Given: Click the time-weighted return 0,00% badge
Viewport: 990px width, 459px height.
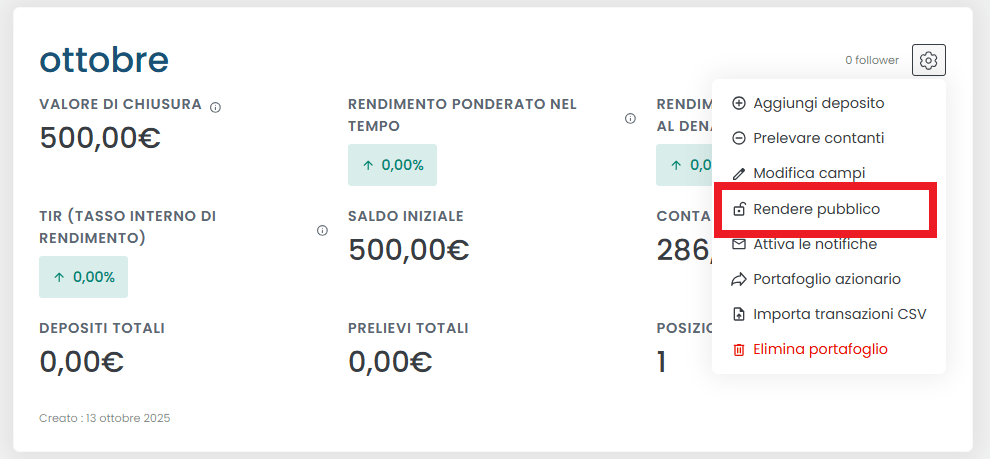Looking at the screenshot, I should point(392,165).
